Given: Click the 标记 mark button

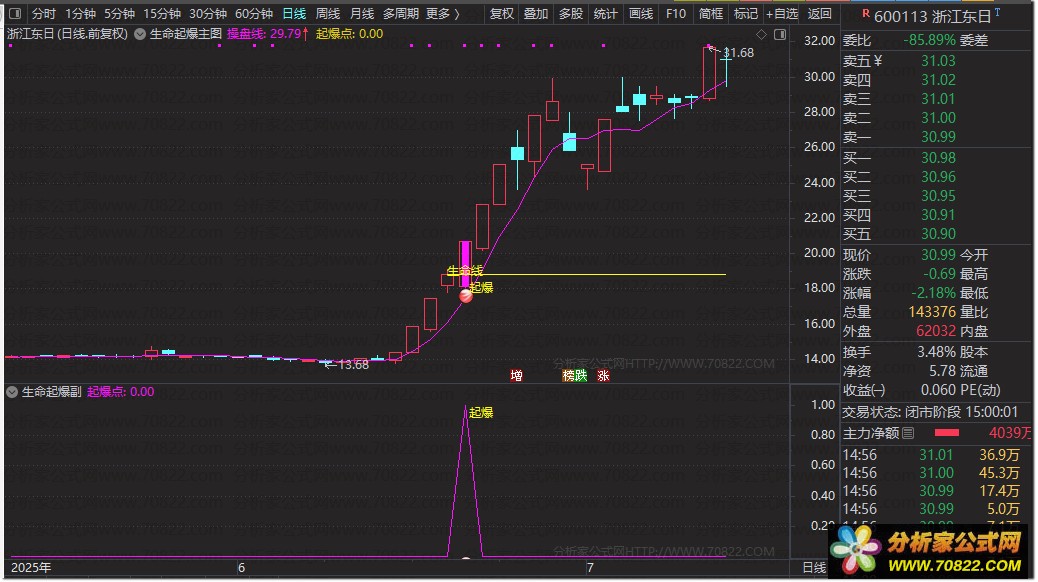Looking at the screenshot, I should tap(746, 13).
